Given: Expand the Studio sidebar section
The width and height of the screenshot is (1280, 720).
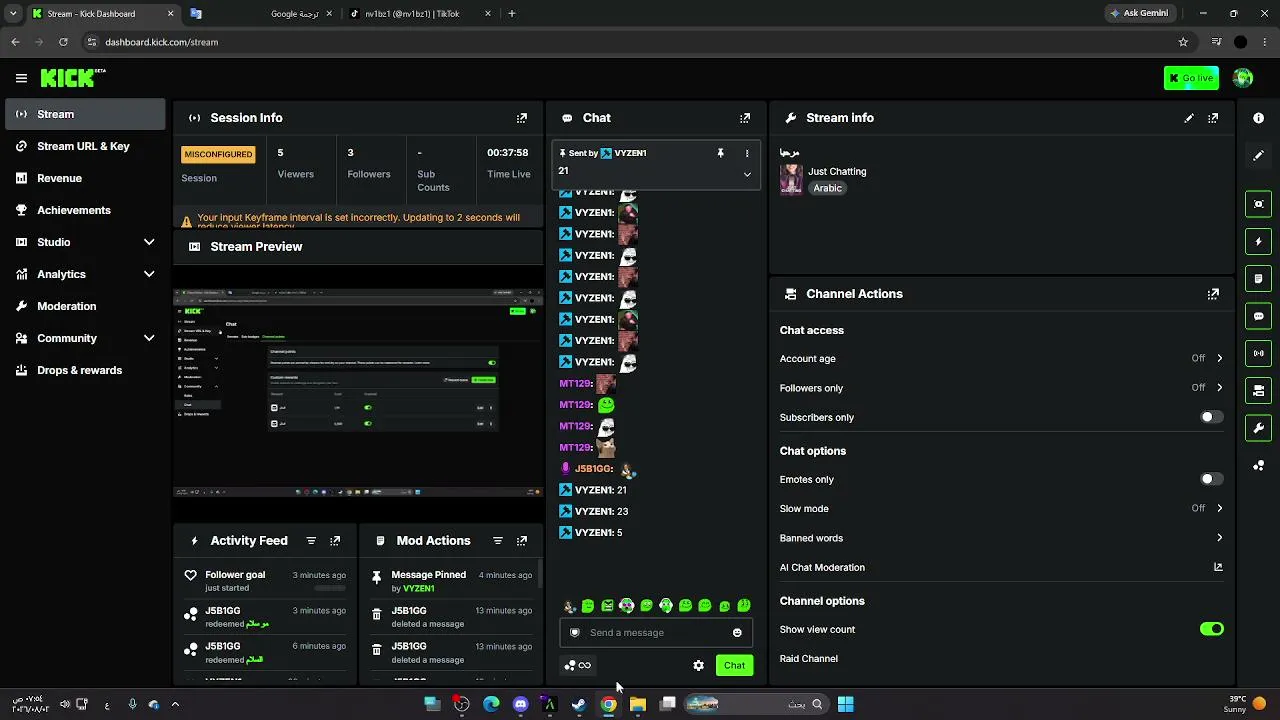Looking at the screenshot, I should pos(149,242).
